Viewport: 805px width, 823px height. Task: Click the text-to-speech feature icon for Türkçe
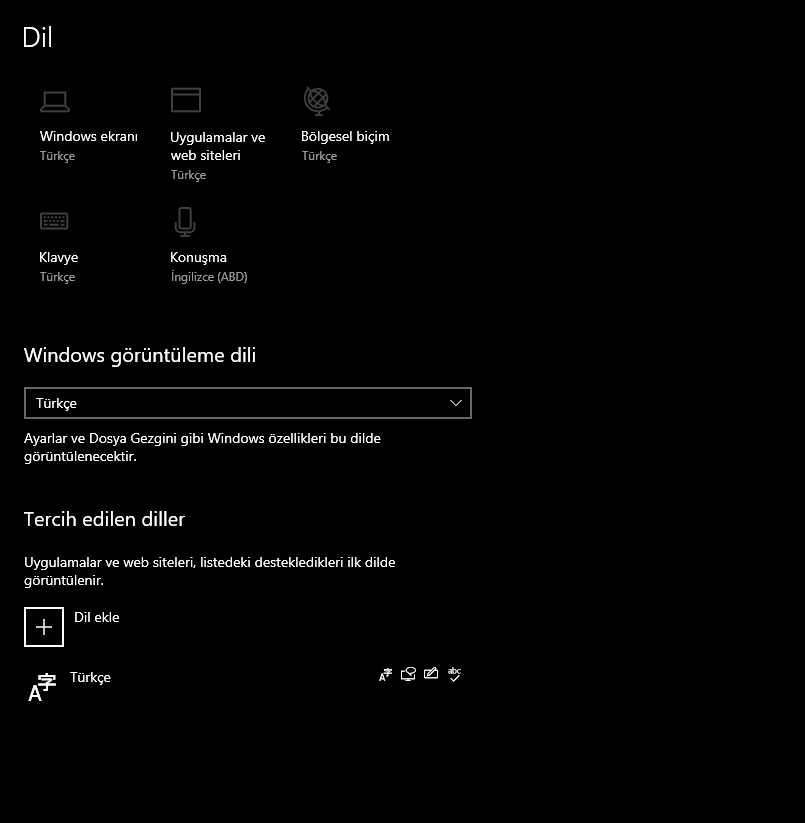408,674
